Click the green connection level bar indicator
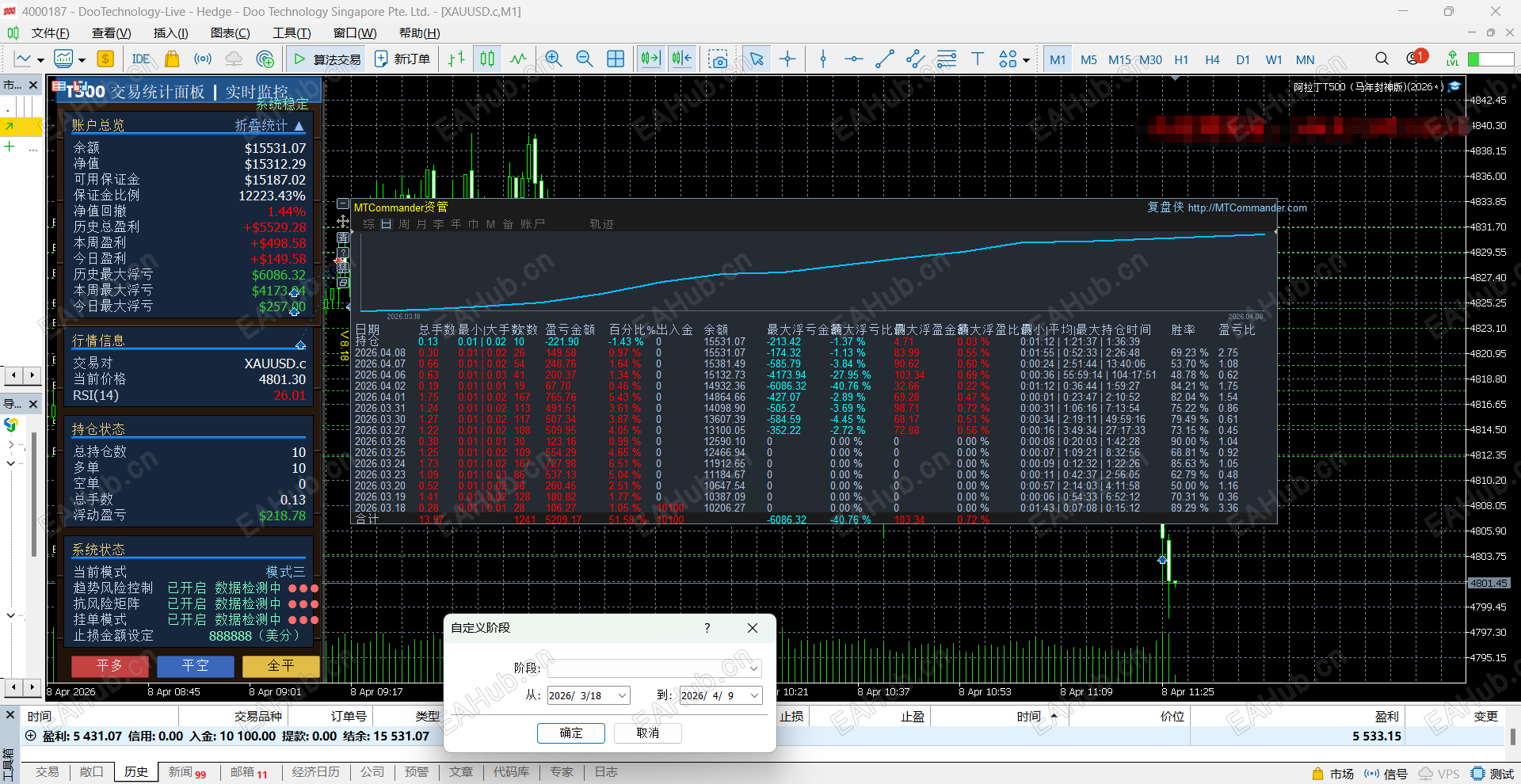1521x784 pixels. click(x=1490, y=59)
